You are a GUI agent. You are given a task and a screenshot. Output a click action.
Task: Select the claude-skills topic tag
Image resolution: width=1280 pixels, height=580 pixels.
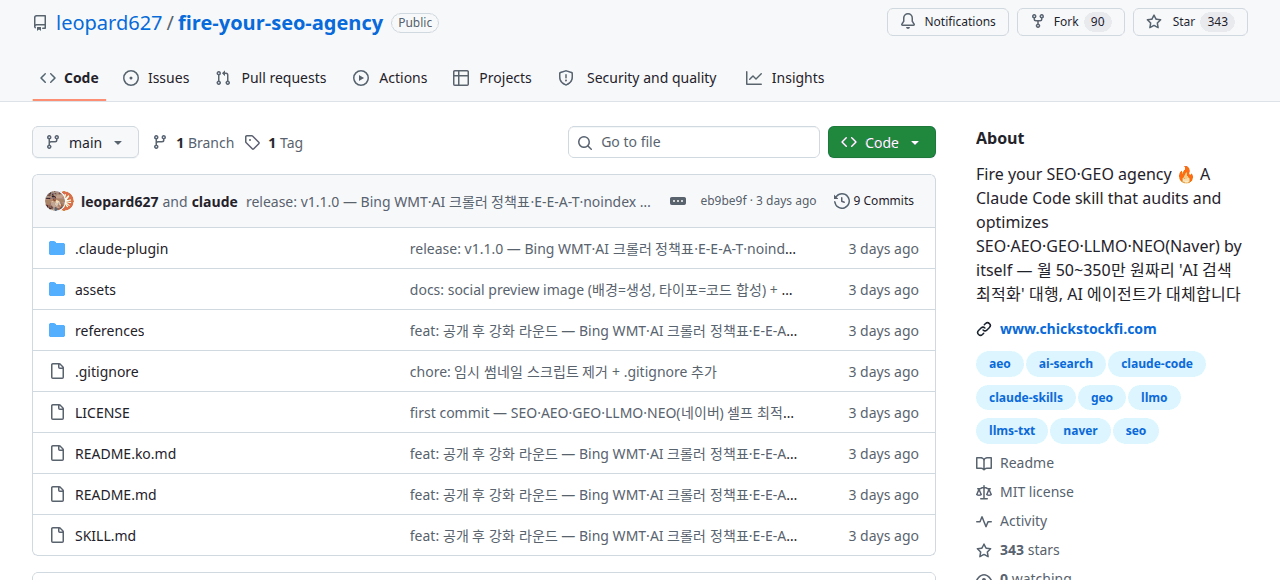tap(1026, 398)
